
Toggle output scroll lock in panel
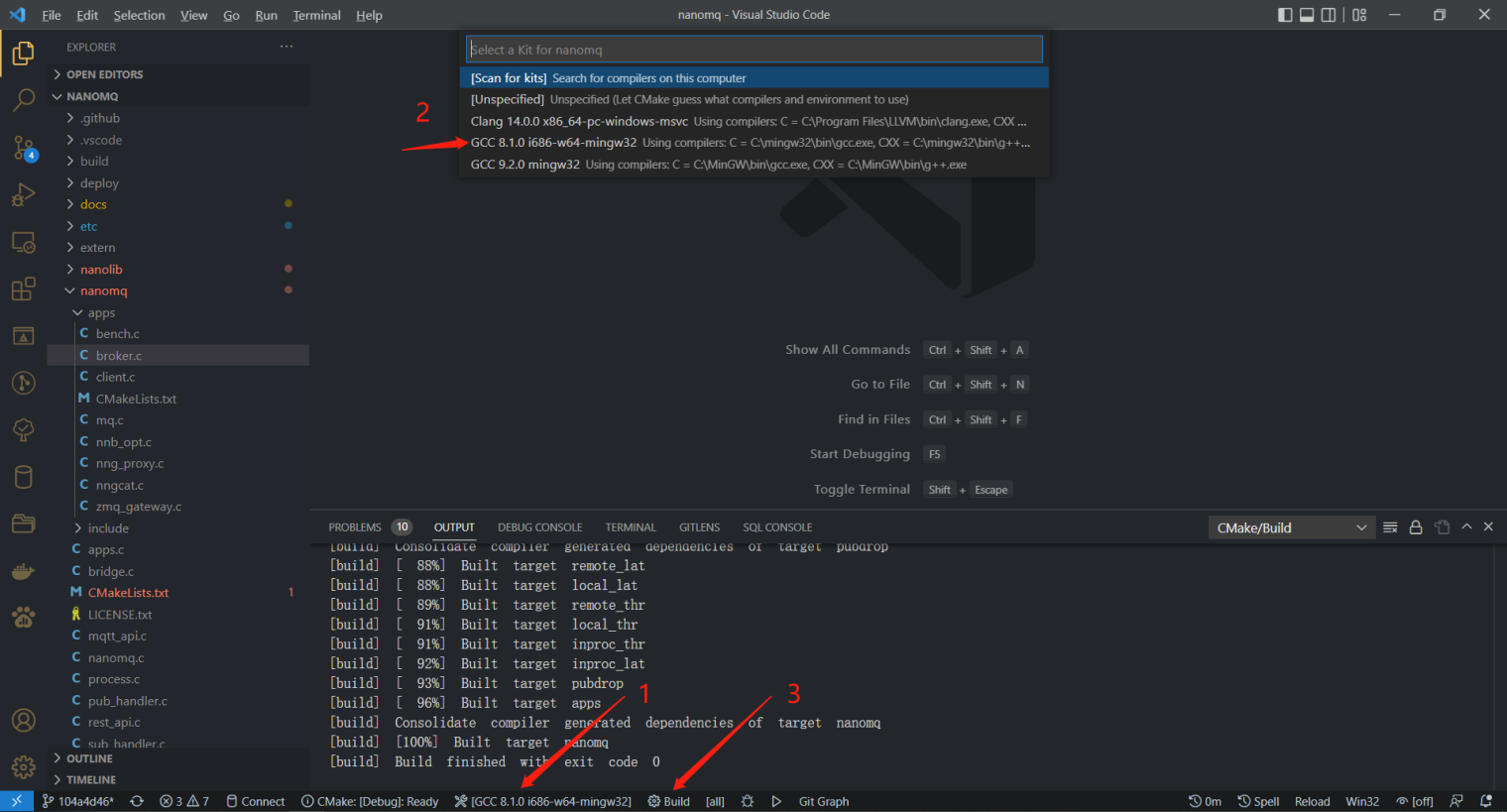click(1416, 527)
